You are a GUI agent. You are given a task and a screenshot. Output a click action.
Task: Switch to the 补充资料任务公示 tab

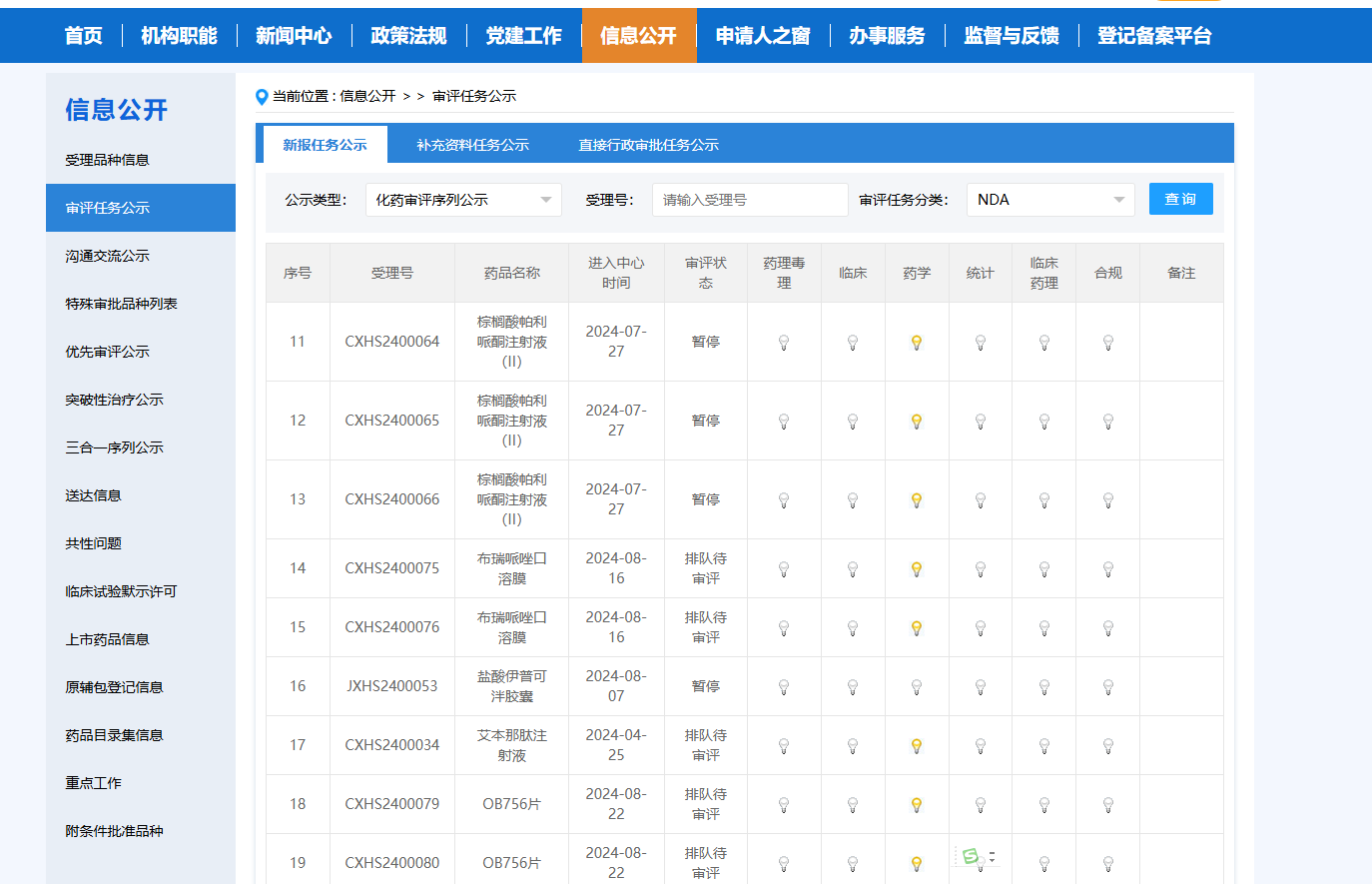473,145
